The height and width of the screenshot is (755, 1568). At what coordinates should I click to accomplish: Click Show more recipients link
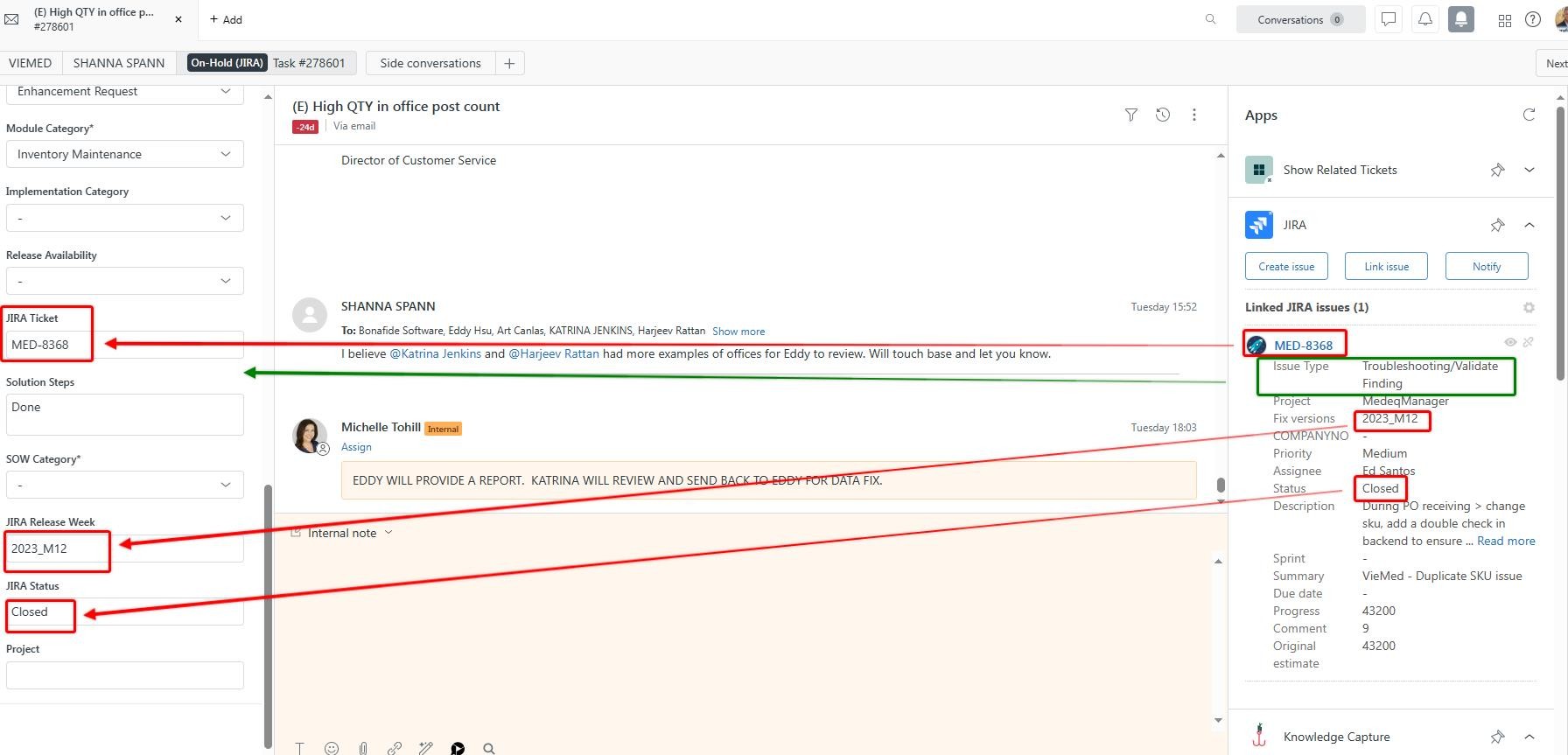point(738,332)
